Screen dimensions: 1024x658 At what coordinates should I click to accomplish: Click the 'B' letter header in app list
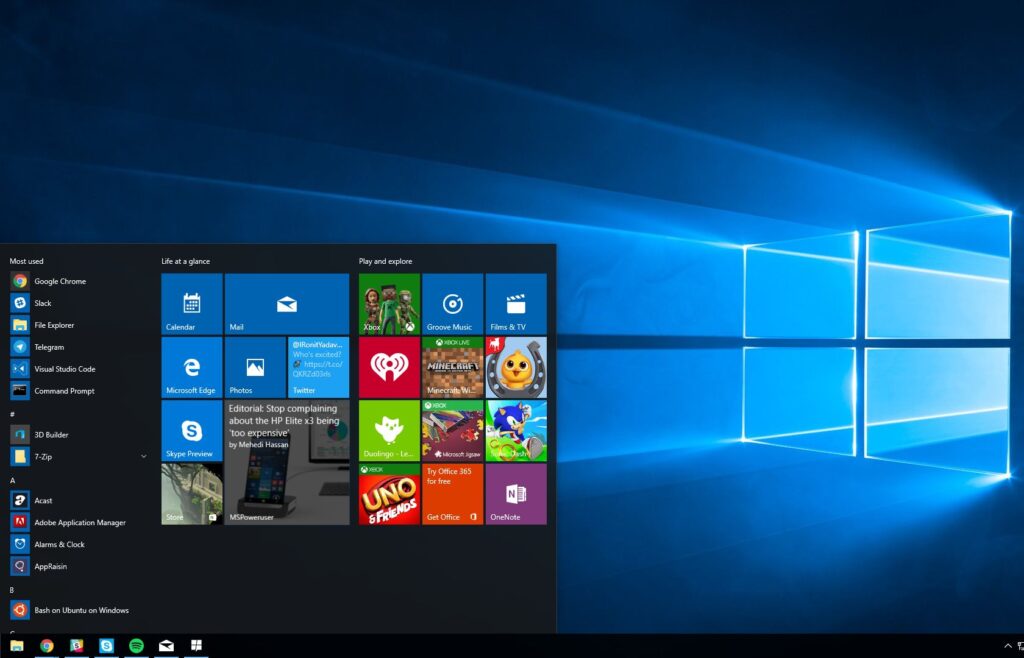tap(12, 590)
